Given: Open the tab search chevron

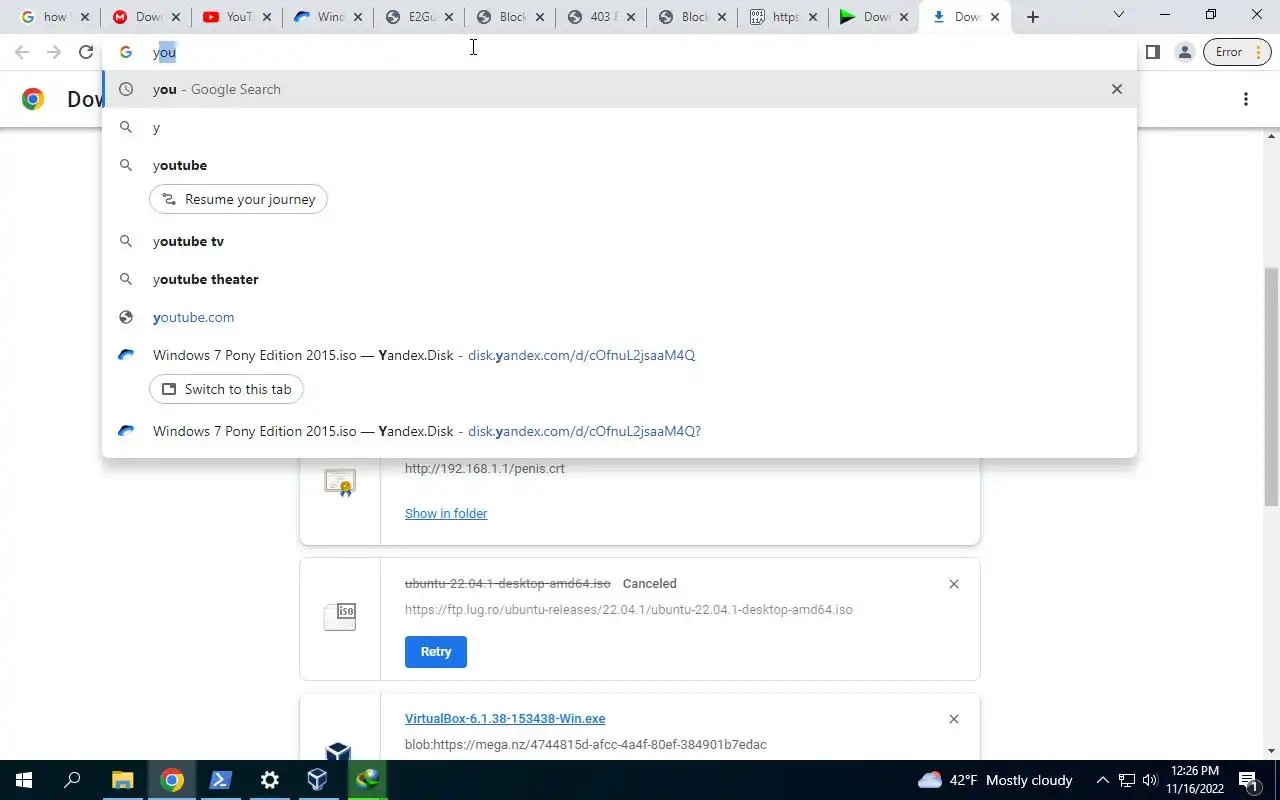Looking at the screenshot, I should coord(1119,15).
